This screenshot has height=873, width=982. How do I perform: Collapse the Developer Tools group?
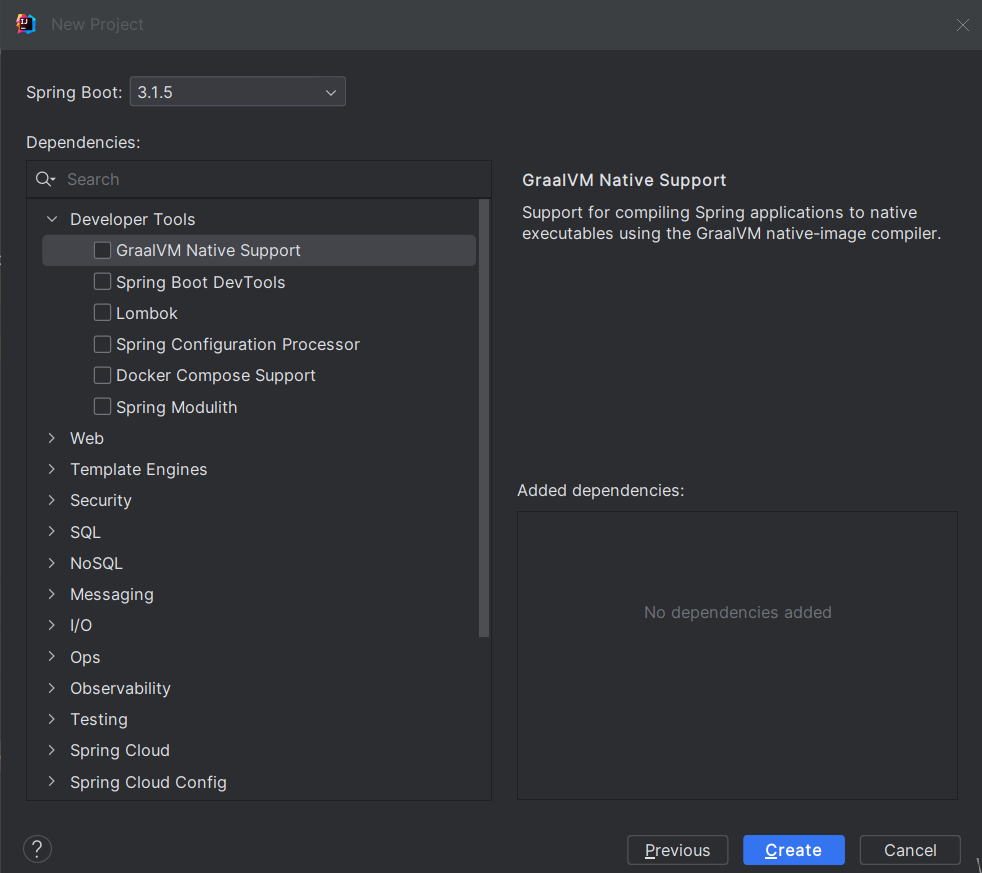point(52,219)
